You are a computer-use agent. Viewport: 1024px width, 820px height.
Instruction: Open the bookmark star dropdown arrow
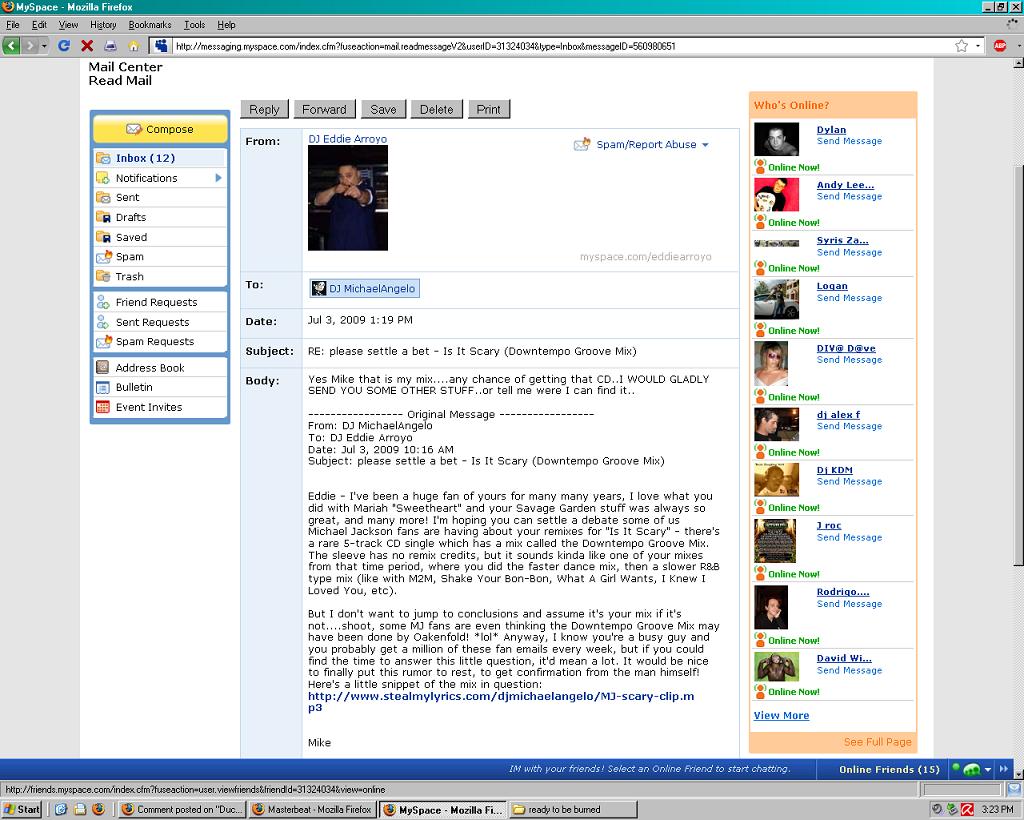pos(978,46)
